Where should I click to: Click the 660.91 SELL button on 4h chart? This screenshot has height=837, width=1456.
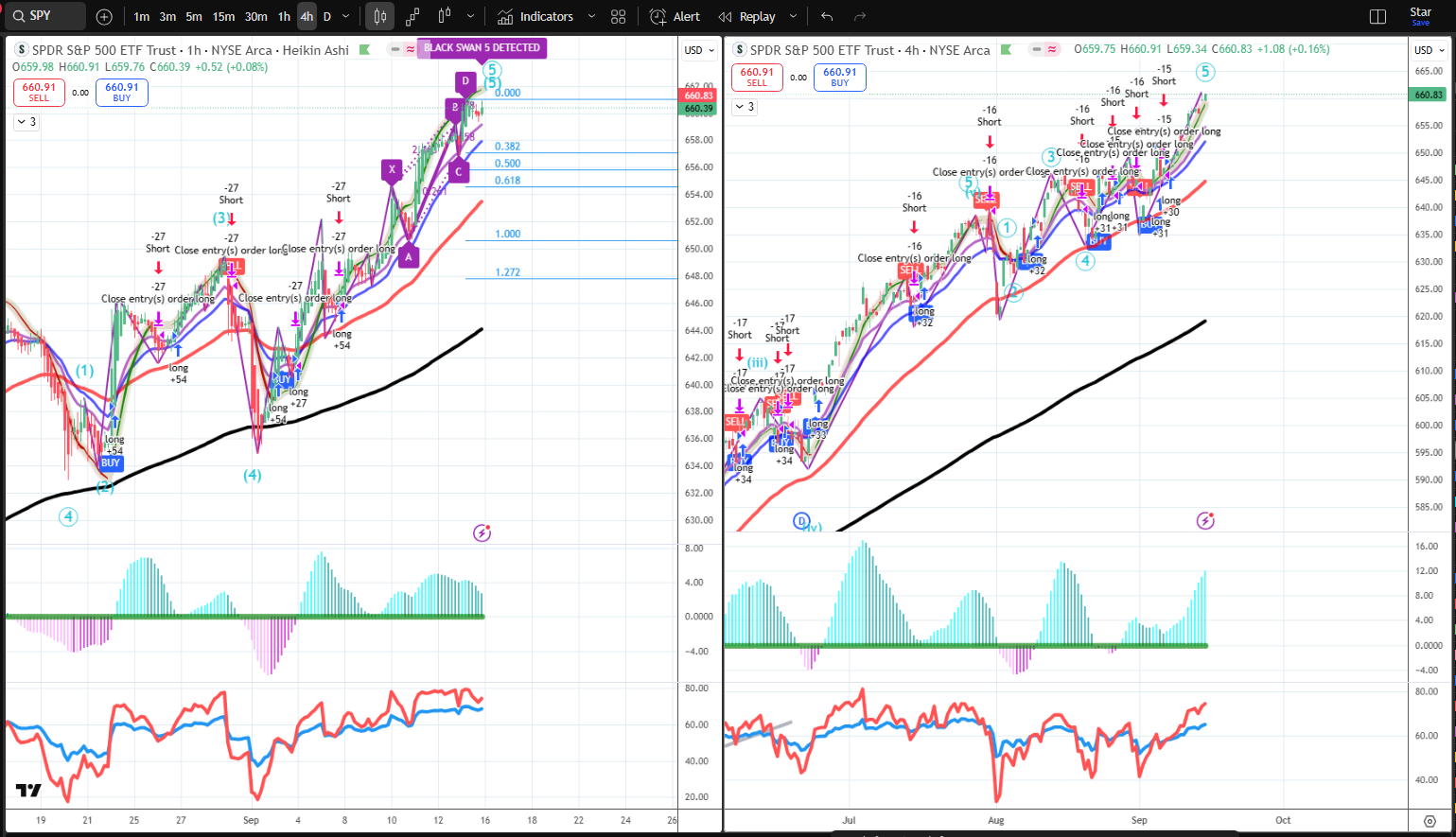point(757,78)
